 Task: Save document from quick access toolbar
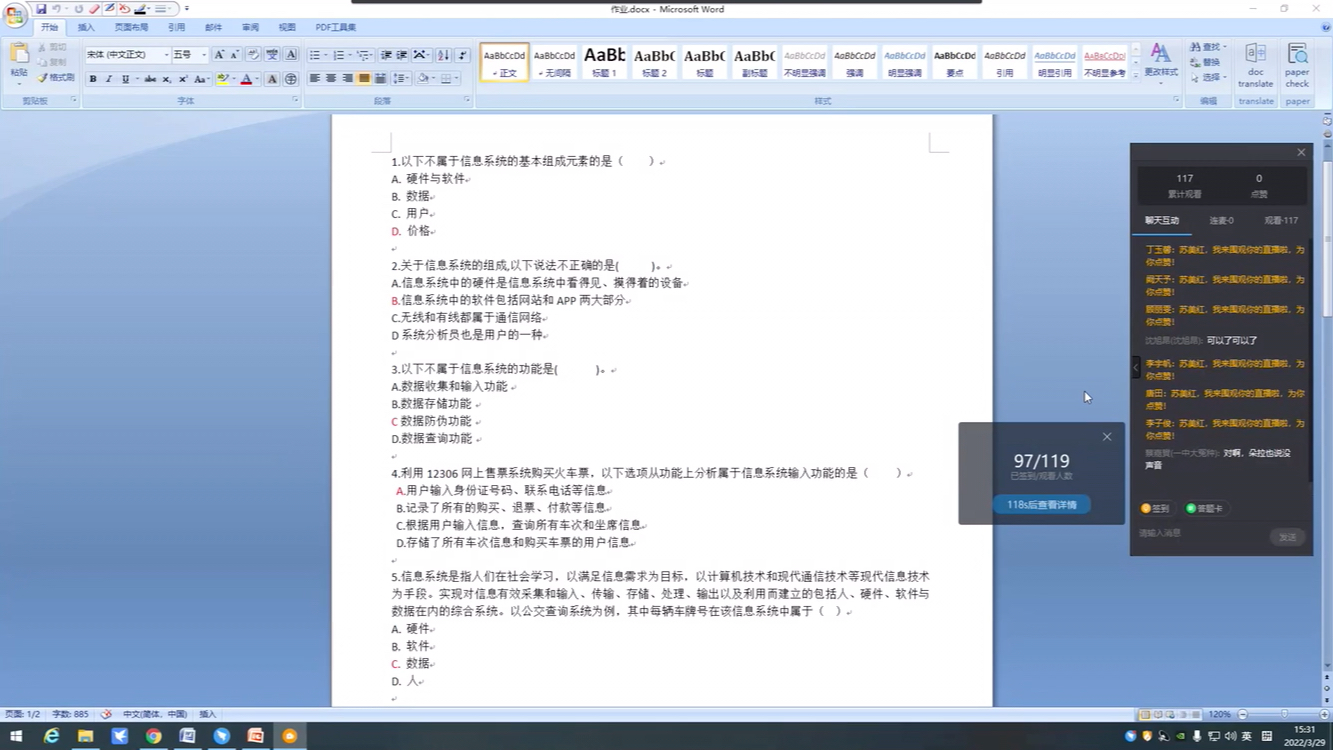(x=41, y=9)
